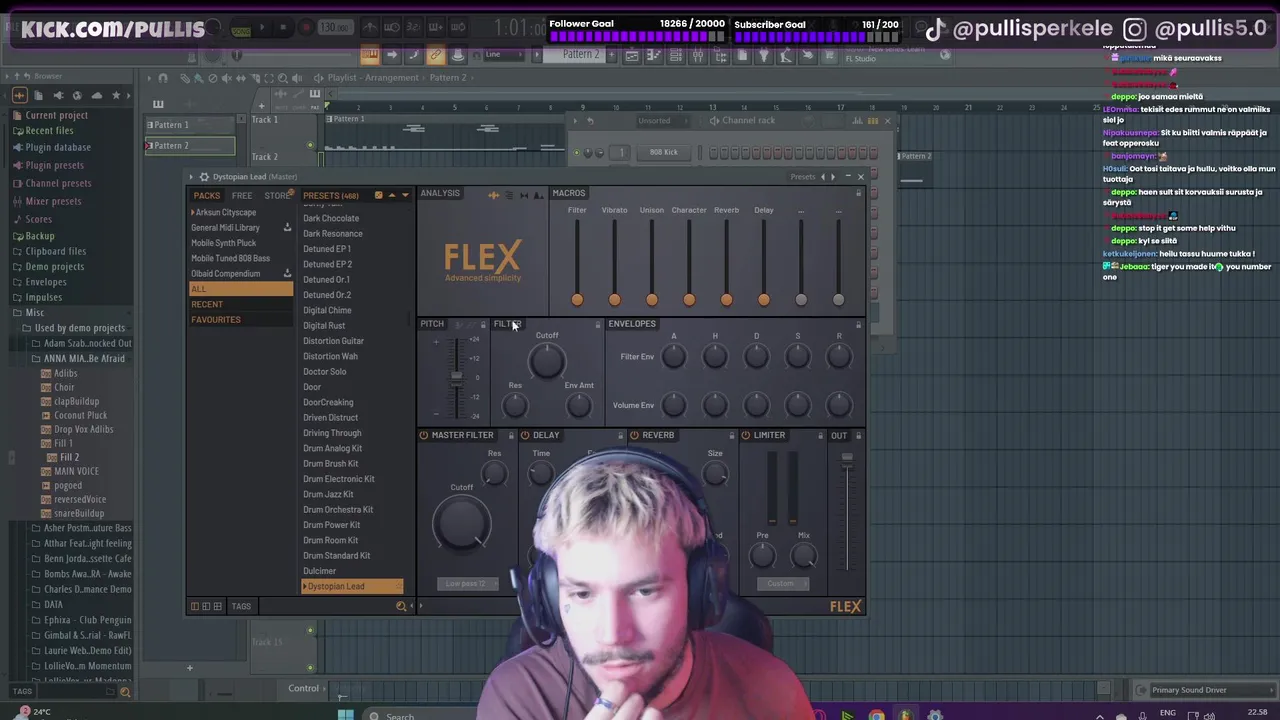
Task: Select the previous preset arrow in title bar
Action: (x=822, y=177)
